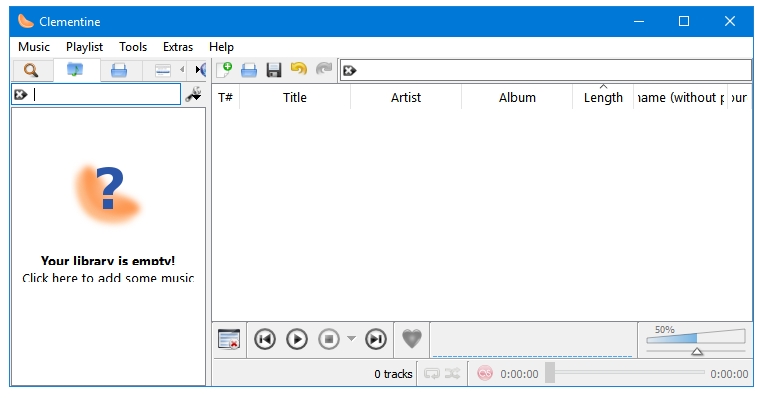The image size is (760, 398).
Task: Stop playback with the Stop button
Action: click(329, 339)
